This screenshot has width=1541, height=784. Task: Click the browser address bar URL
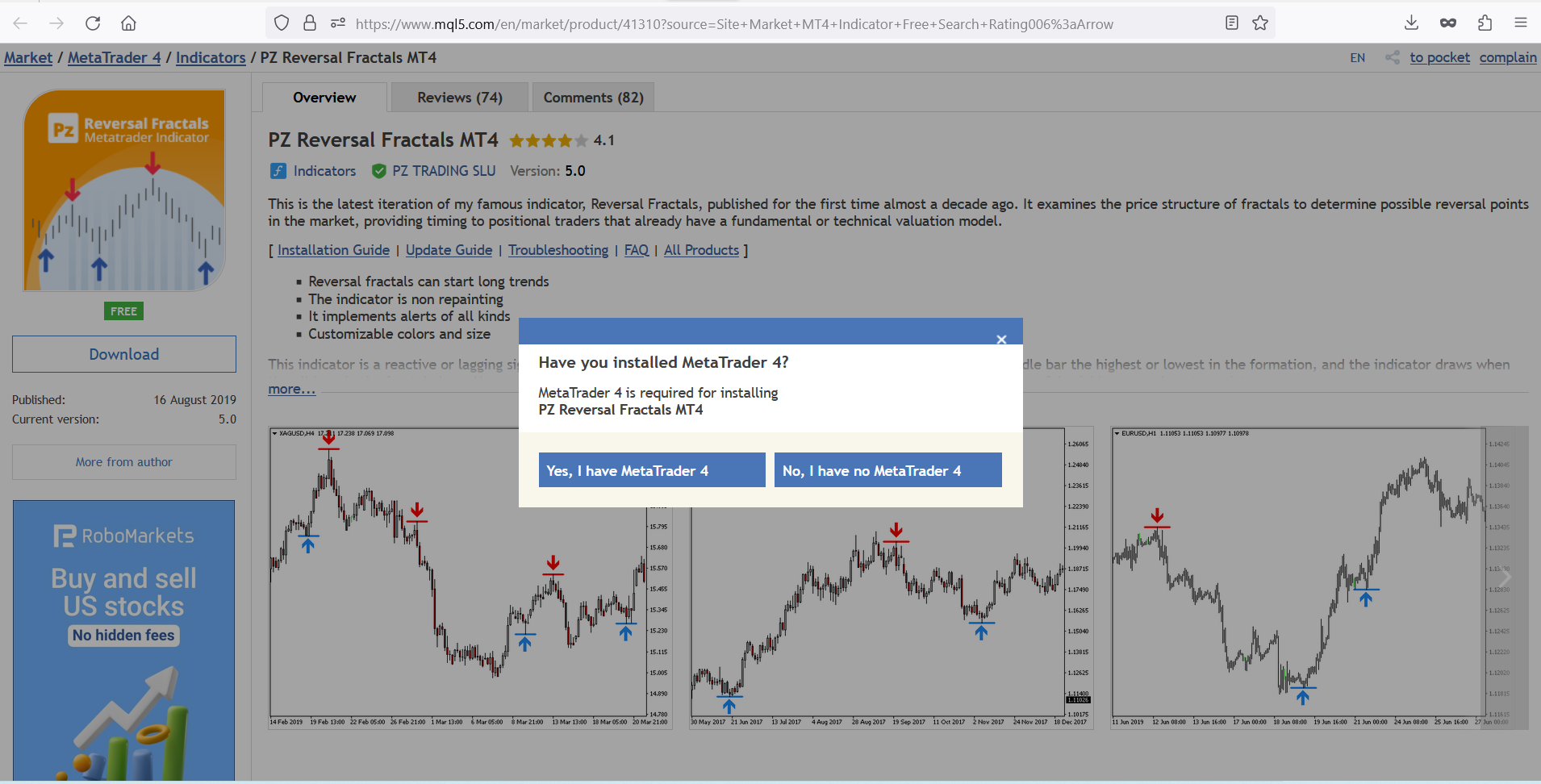(734, 24)
